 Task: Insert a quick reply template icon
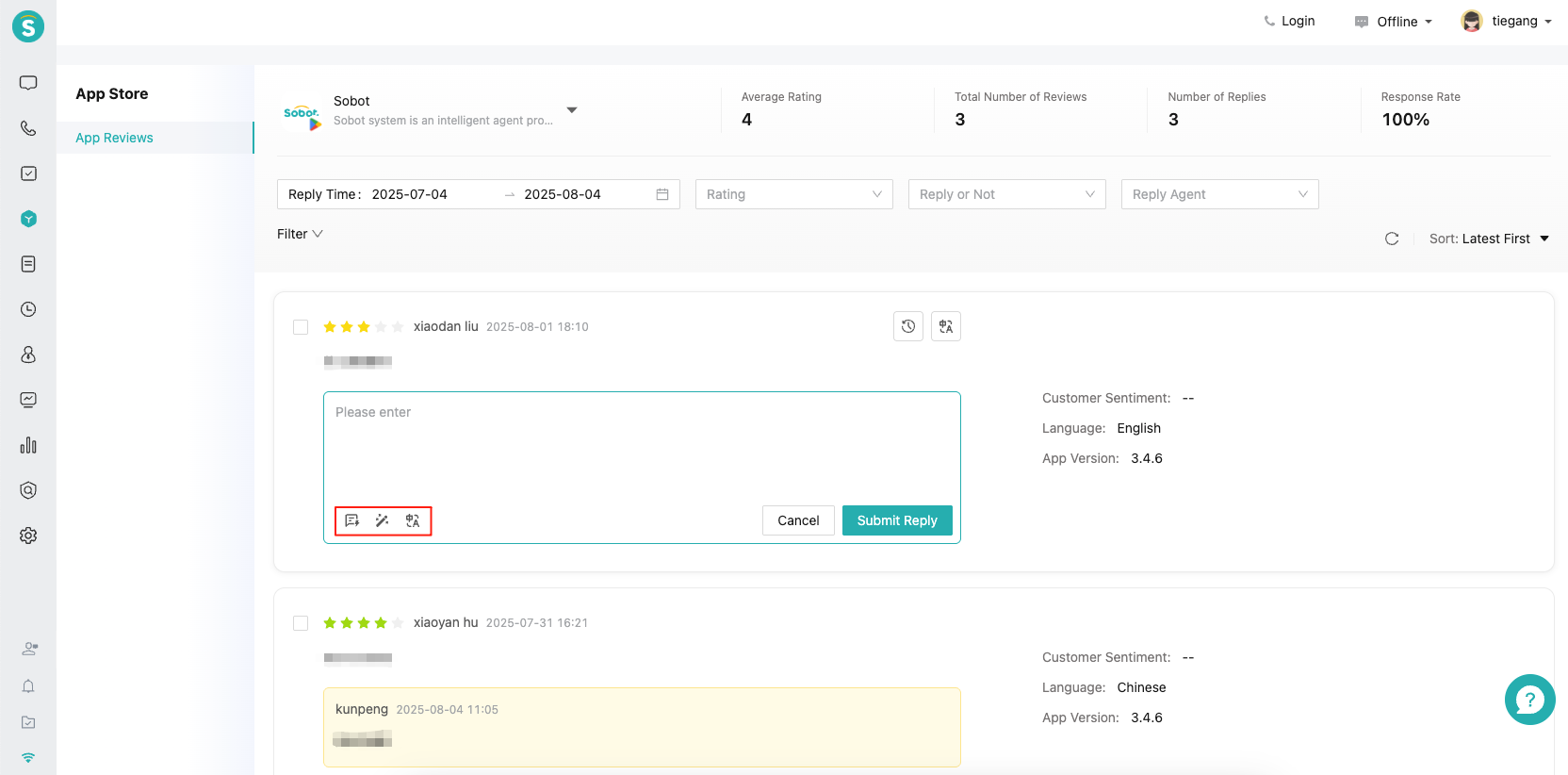click(351, 520)
